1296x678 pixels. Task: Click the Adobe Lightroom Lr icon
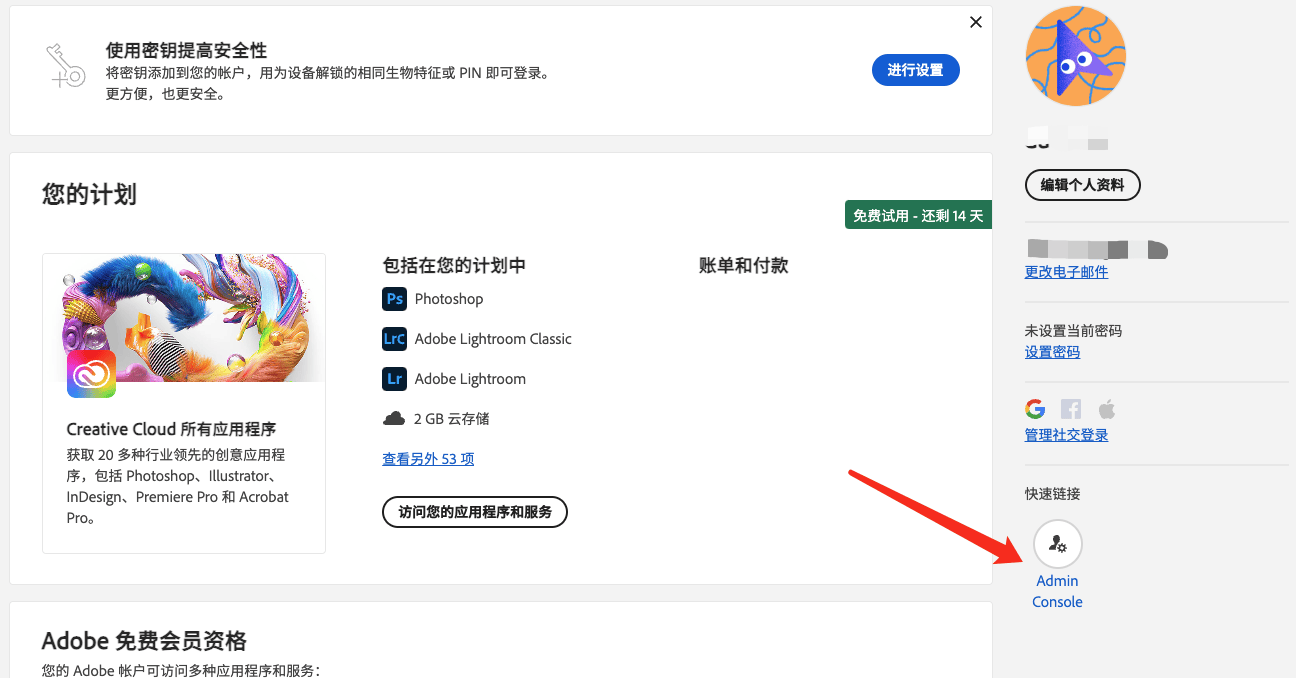point(395,378)
